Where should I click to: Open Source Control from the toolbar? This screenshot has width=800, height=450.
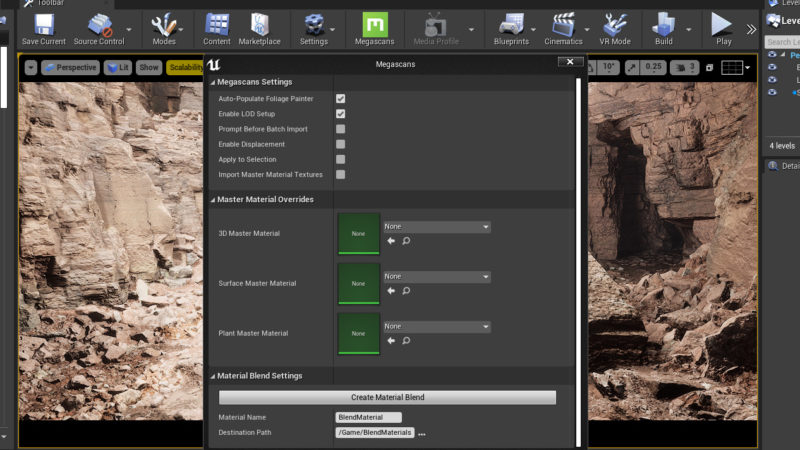pyautogui.click(x=99, y=29)
